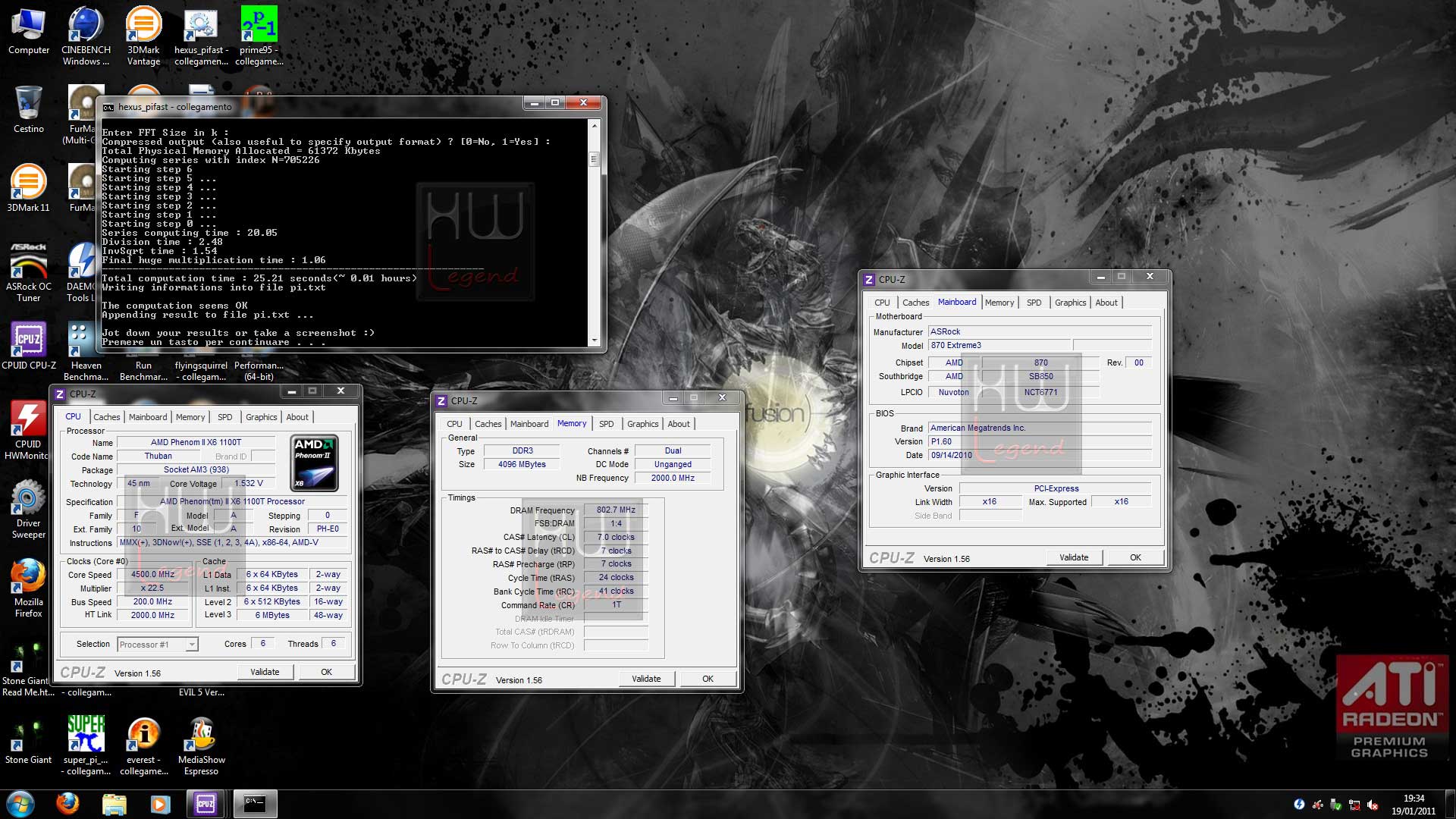Screen dimensions: 1456x819
Task: Click volume icon in system tray
Action: coord(1373,805)
